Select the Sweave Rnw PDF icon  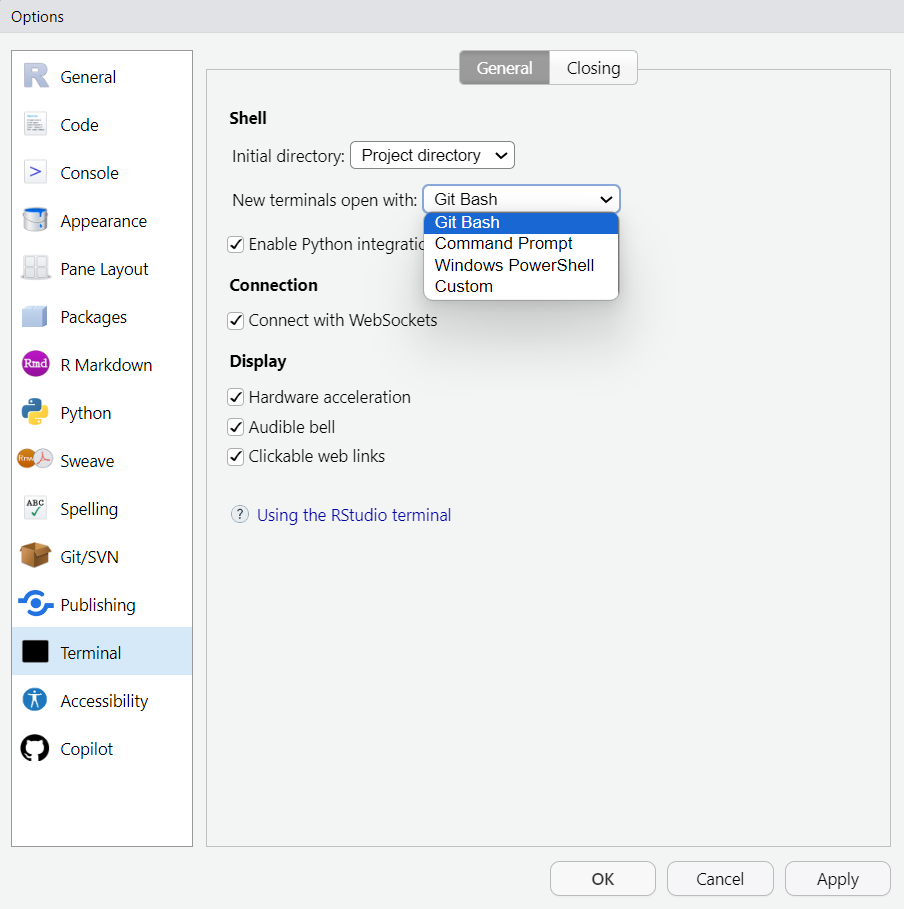coord(35,459)
